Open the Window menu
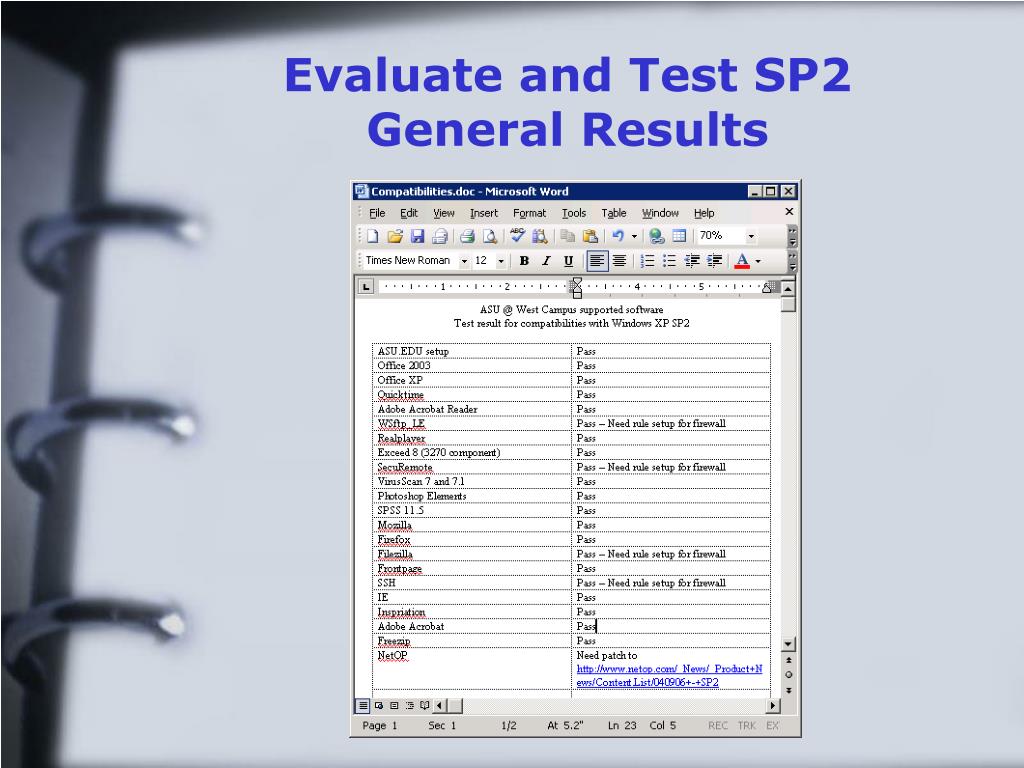1024x768 pixels. pos(660,213)
